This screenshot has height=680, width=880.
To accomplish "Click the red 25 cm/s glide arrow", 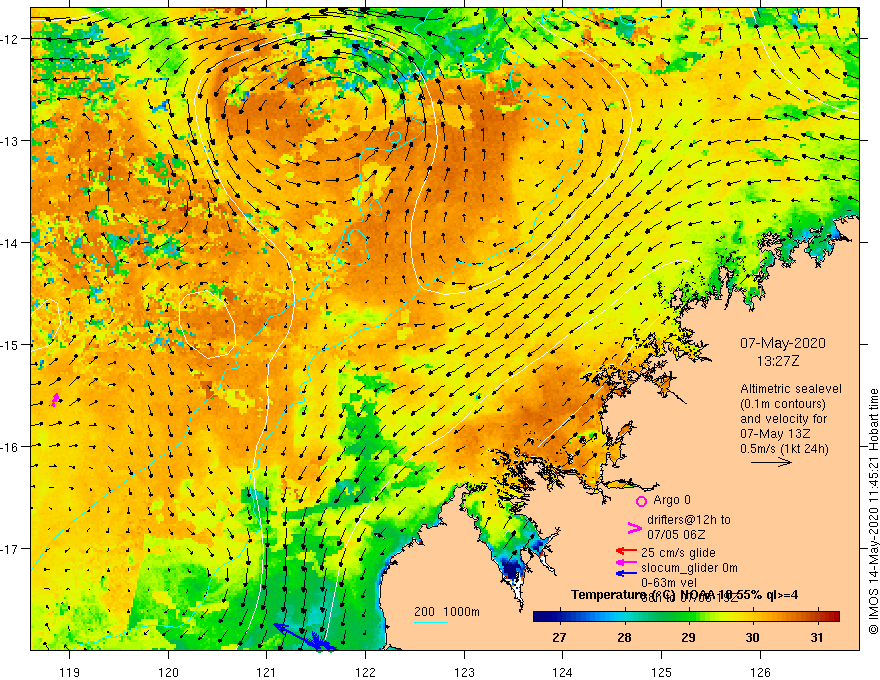I will [x=626, y=551].
